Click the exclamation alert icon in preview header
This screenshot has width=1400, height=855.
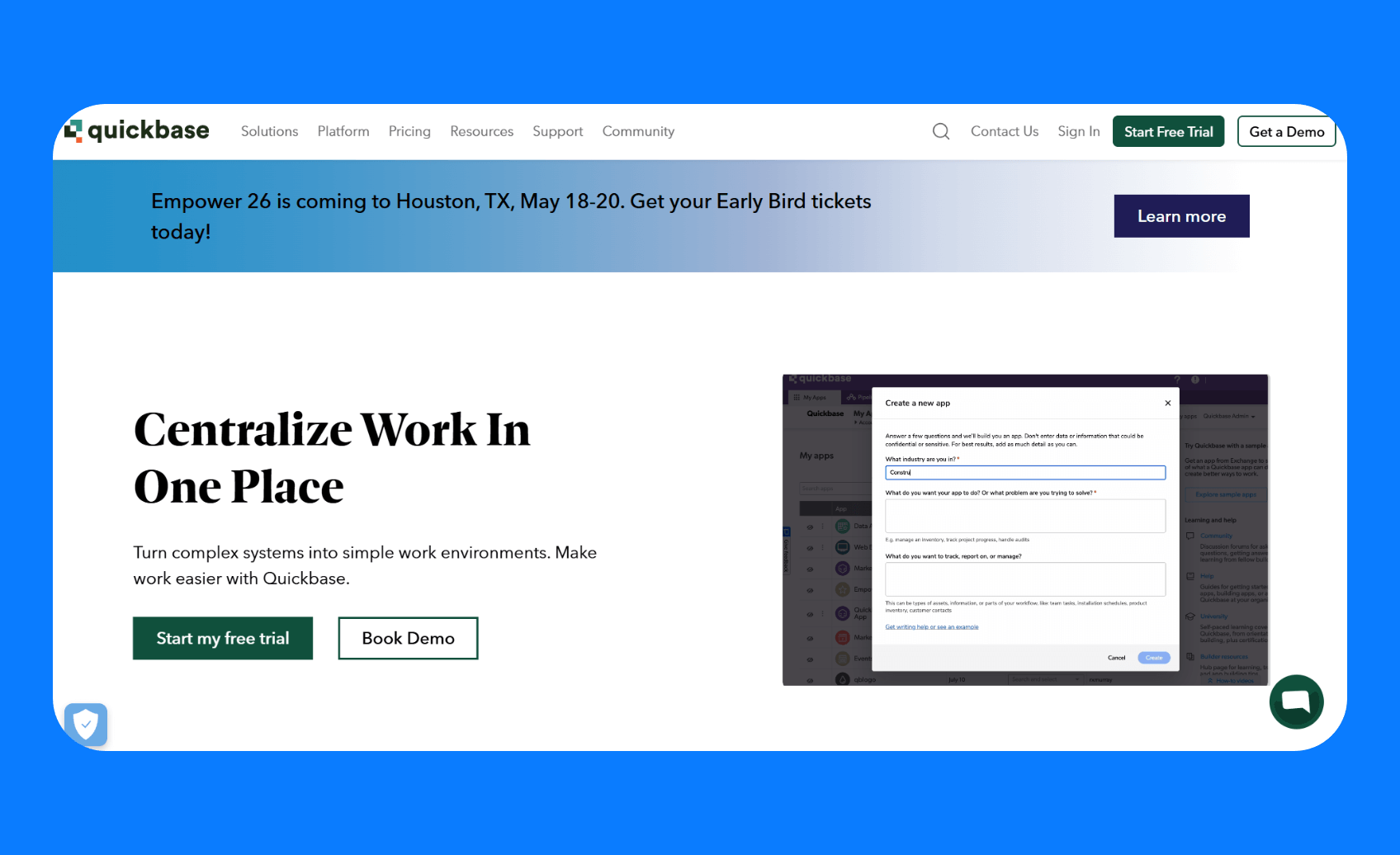[1195, 380]
